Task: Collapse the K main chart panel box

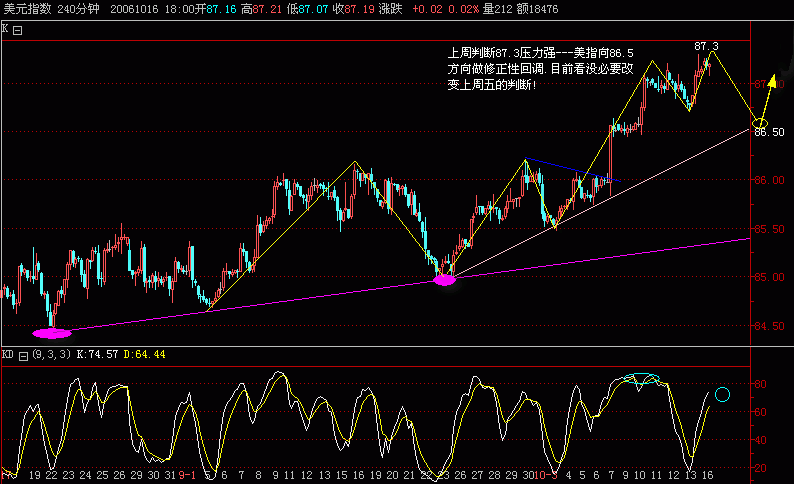Action: pos(18,31)
